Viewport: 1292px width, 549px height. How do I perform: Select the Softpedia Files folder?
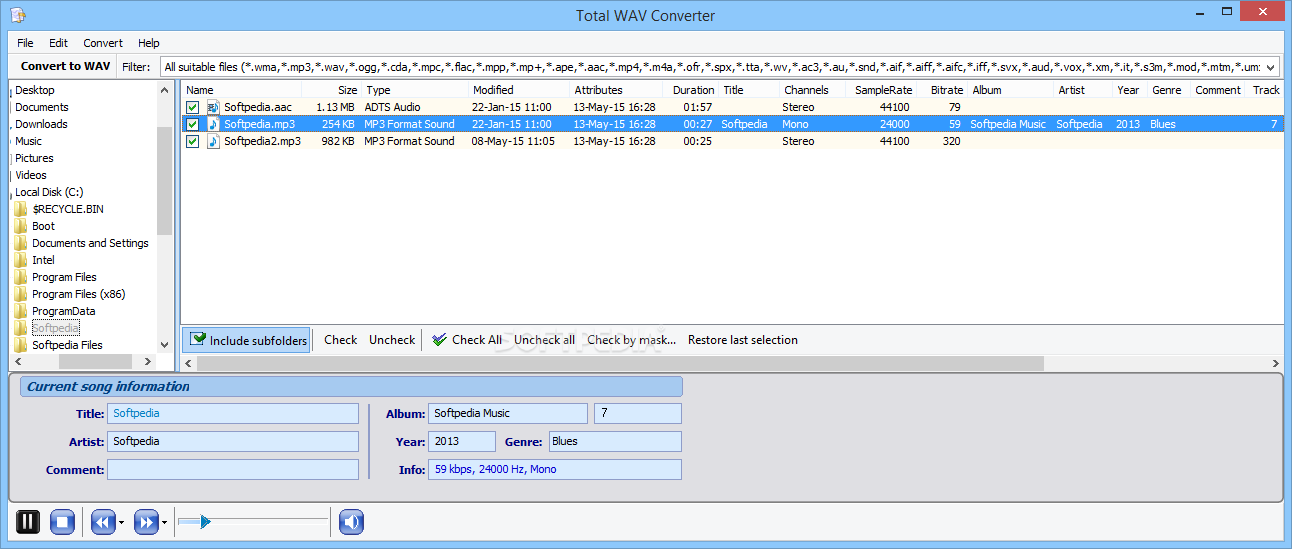pos(67,345)
